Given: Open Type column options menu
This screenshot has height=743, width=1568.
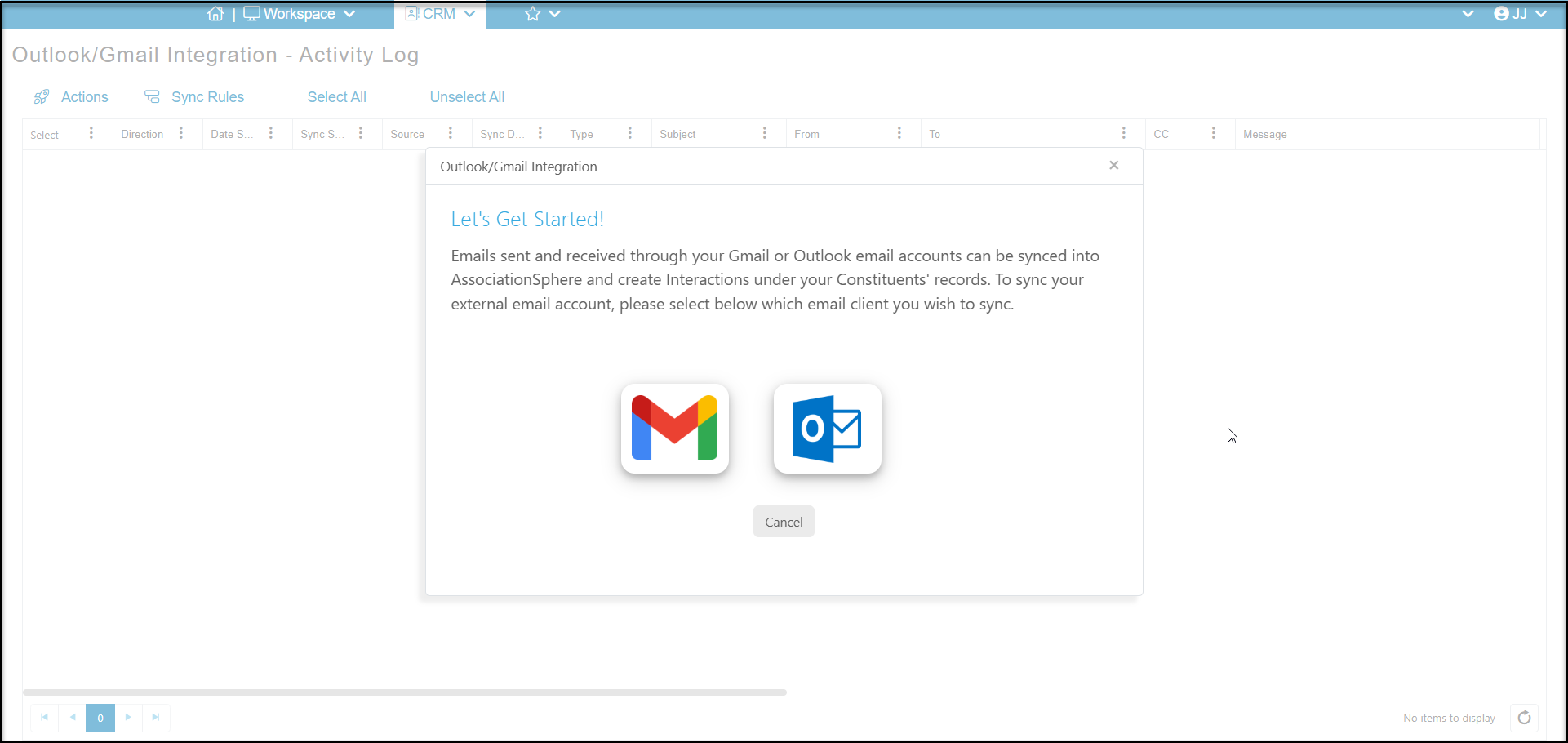Looking at the screenshot, I should (630, 134).
